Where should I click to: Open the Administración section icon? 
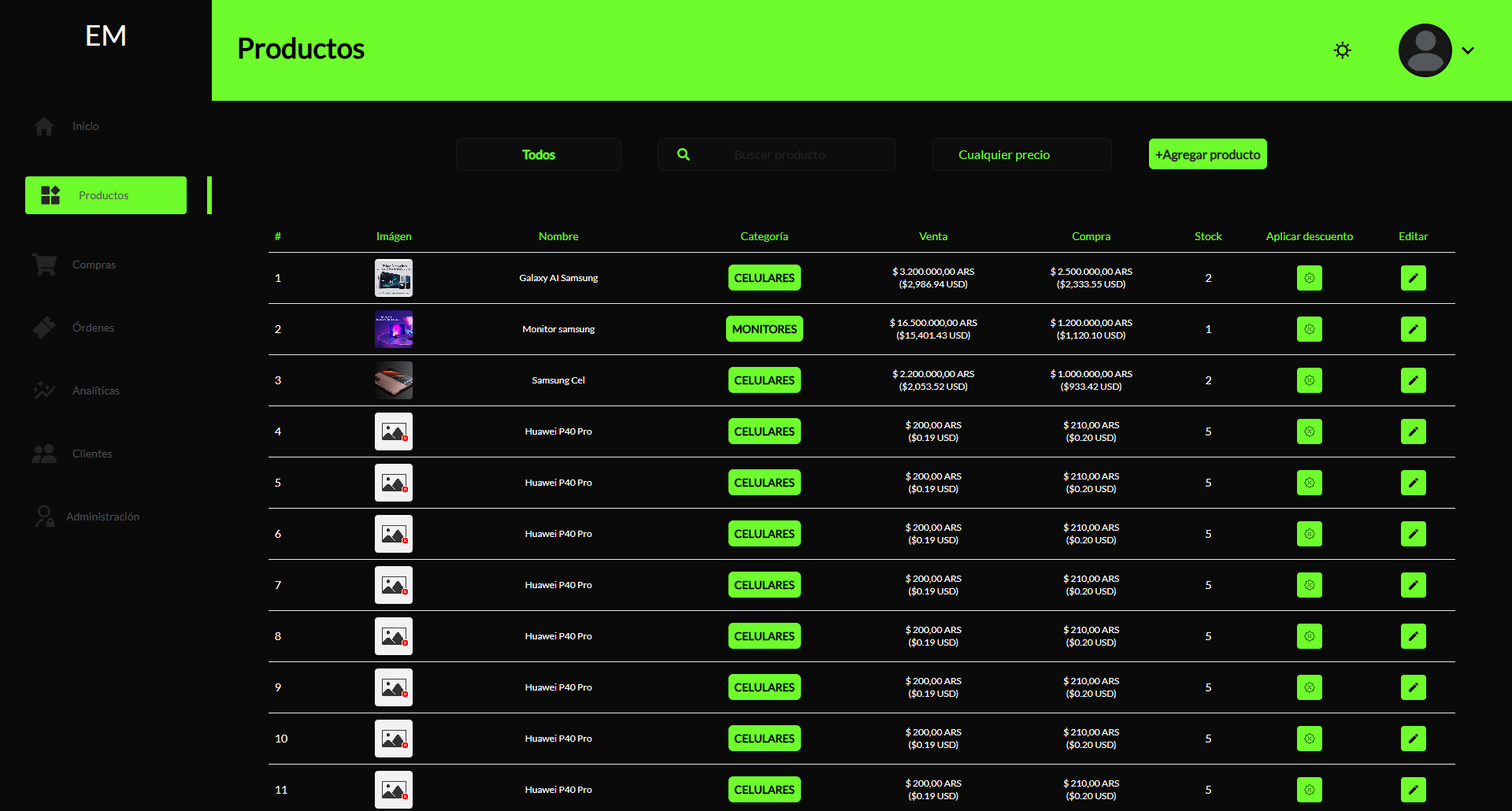pos(44,516)
